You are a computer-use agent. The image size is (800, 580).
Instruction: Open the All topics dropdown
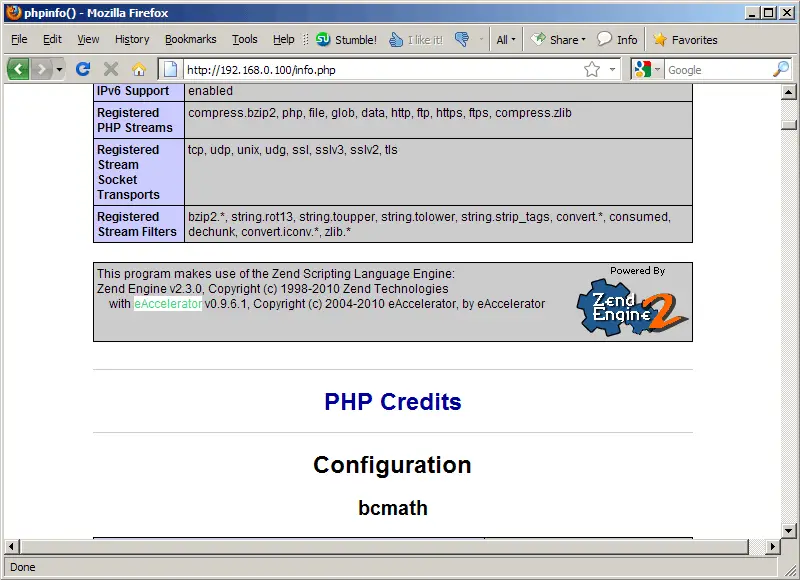506,39
